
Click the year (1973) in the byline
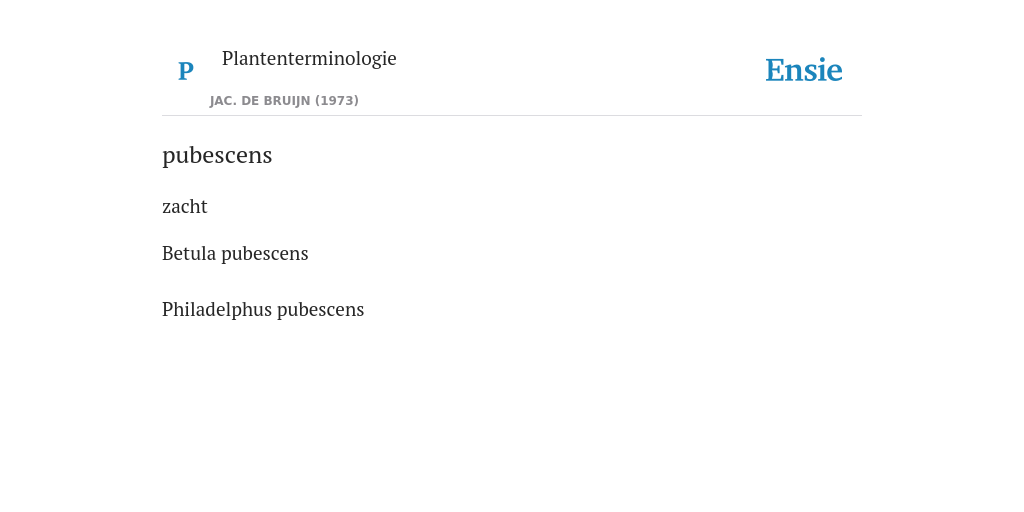click(337, 101)
